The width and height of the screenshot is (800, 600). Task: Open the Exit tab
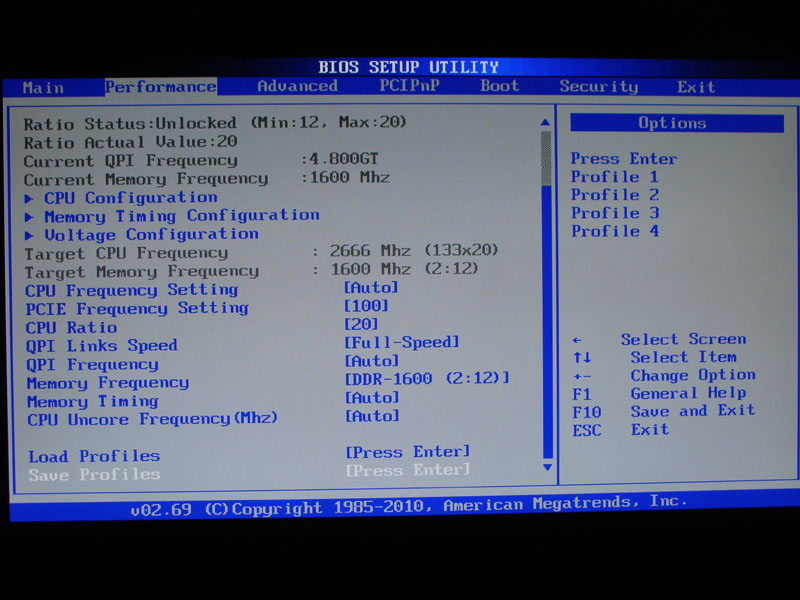coord(696,87)
